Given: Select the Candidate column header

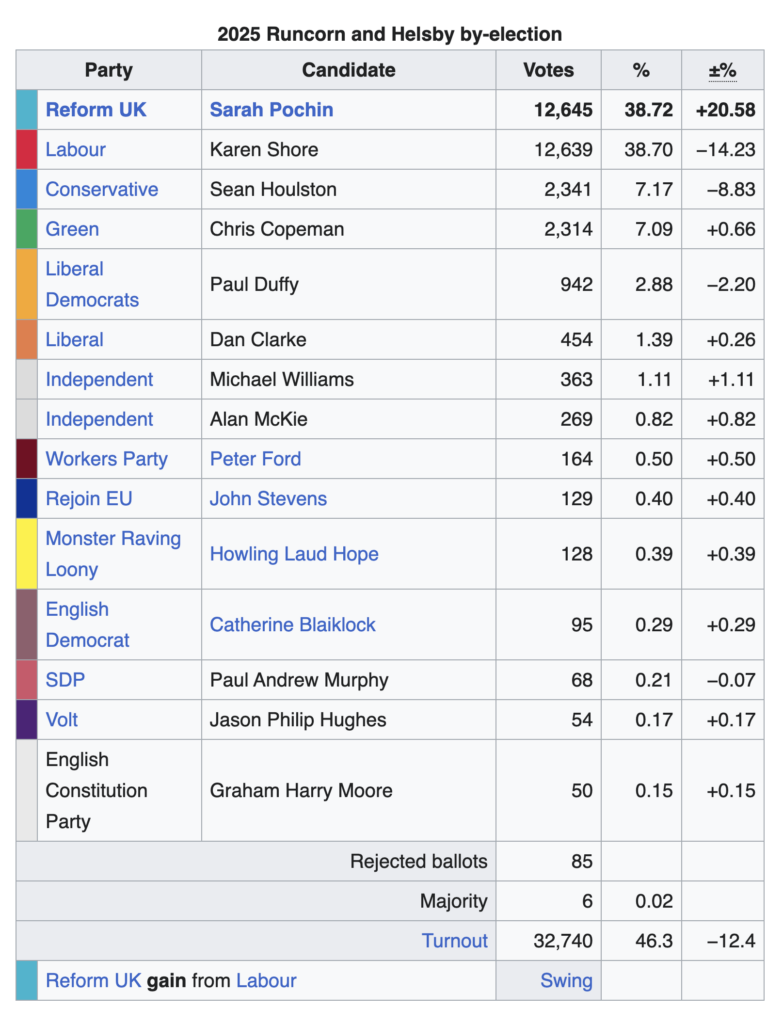Looking at the screenshot, I should click(349, 70).
